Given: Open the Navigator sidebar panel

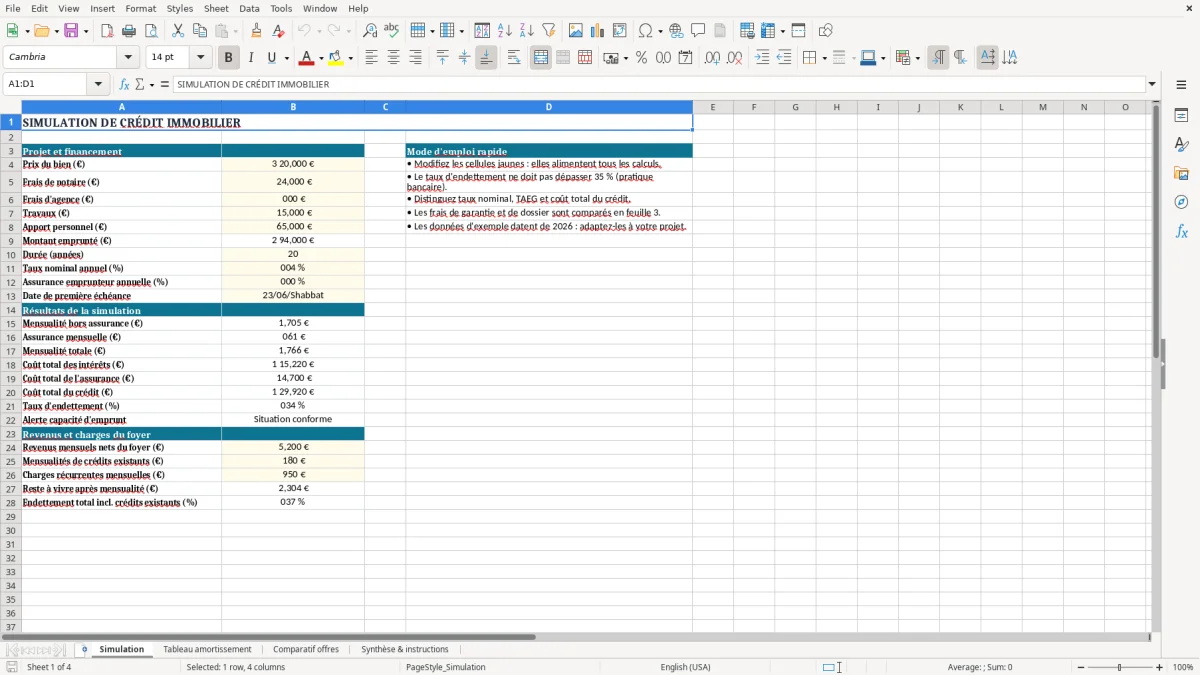Looking at the screenshot, I should point(1181,202).
